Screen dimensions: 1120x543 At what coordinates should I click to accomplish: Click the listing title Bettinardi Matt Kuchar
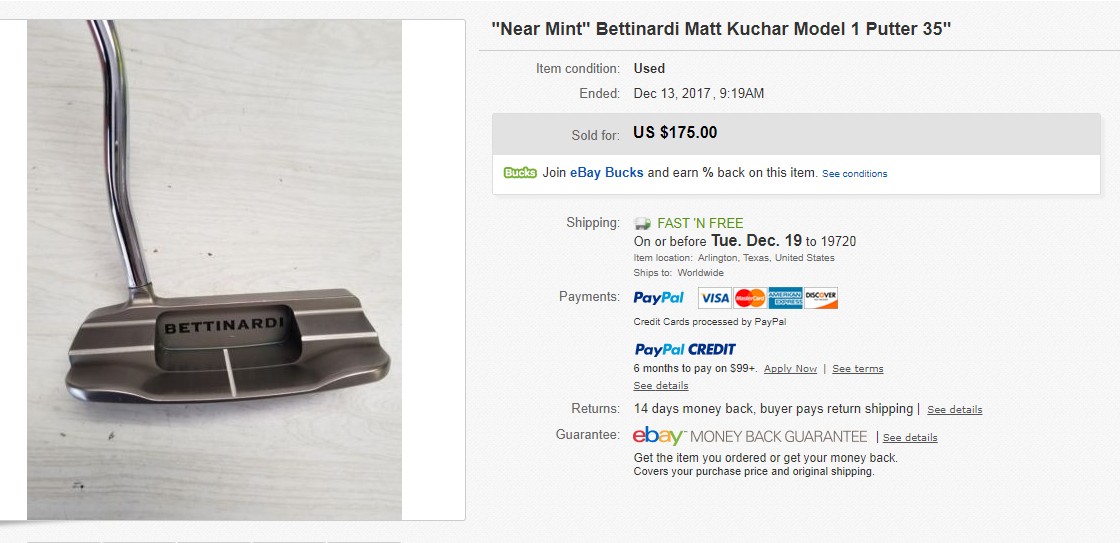(721, 29)
